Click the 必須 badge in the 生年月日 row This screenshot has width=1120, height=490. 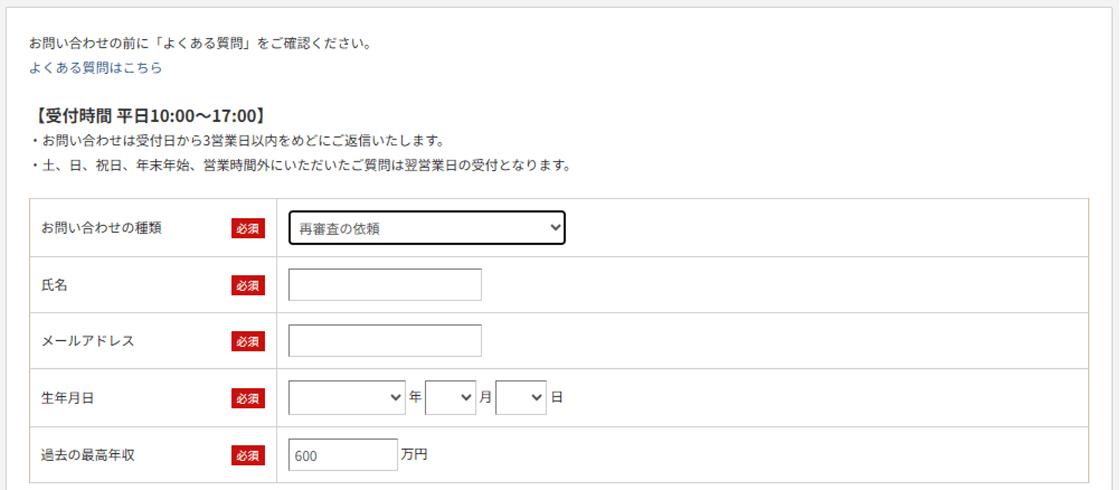[248, 399]
